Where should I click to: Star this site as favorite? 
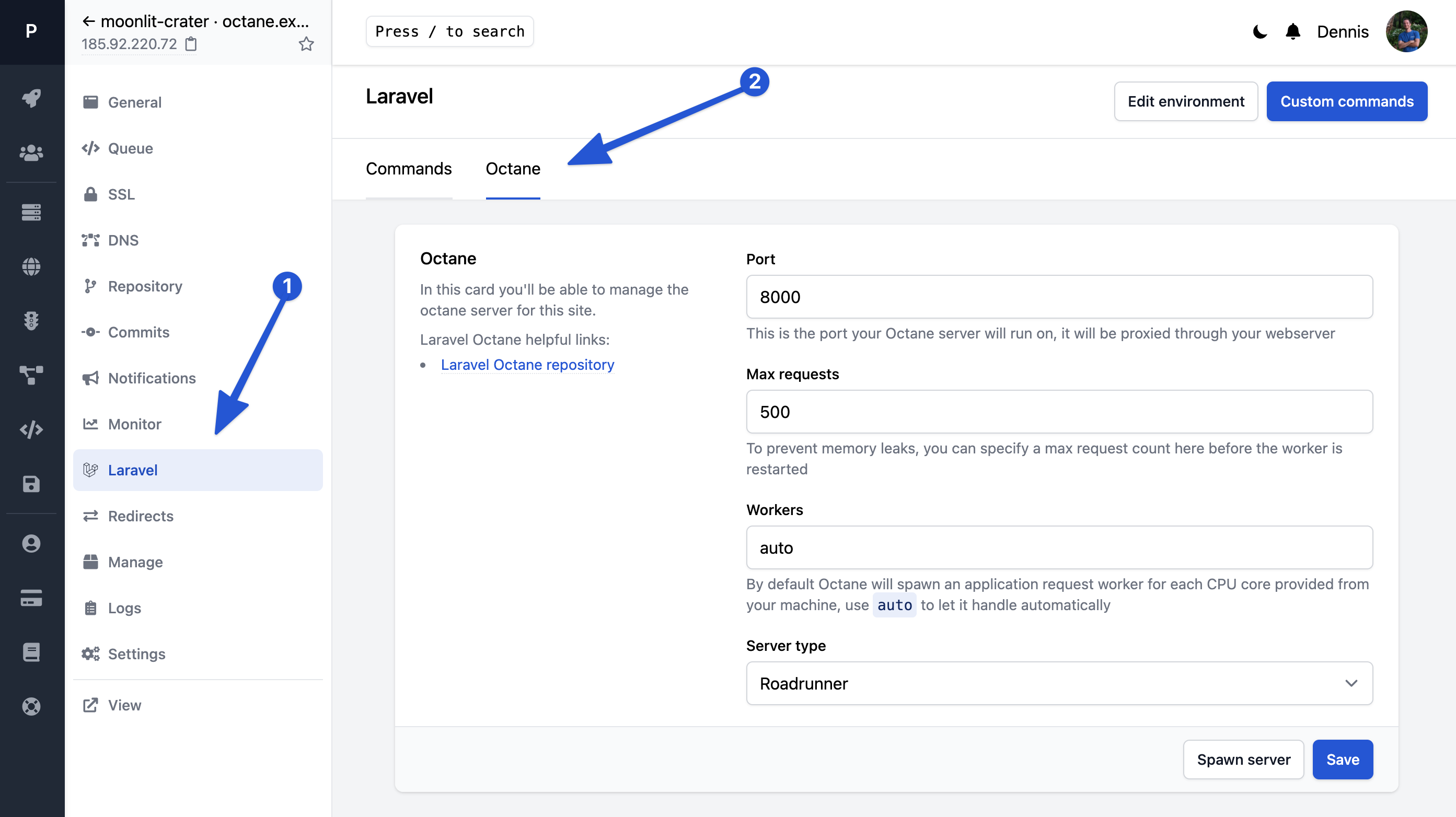point(306,43)
